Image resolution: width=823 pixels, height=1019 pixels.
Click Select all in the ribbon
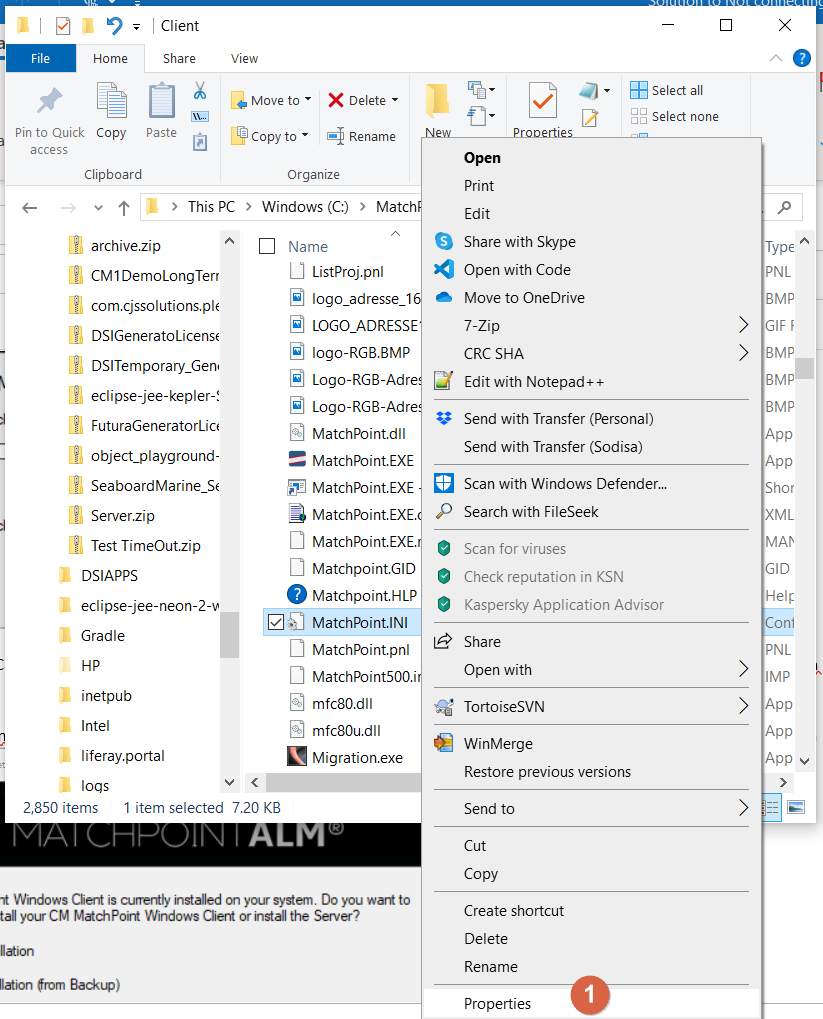667,90
